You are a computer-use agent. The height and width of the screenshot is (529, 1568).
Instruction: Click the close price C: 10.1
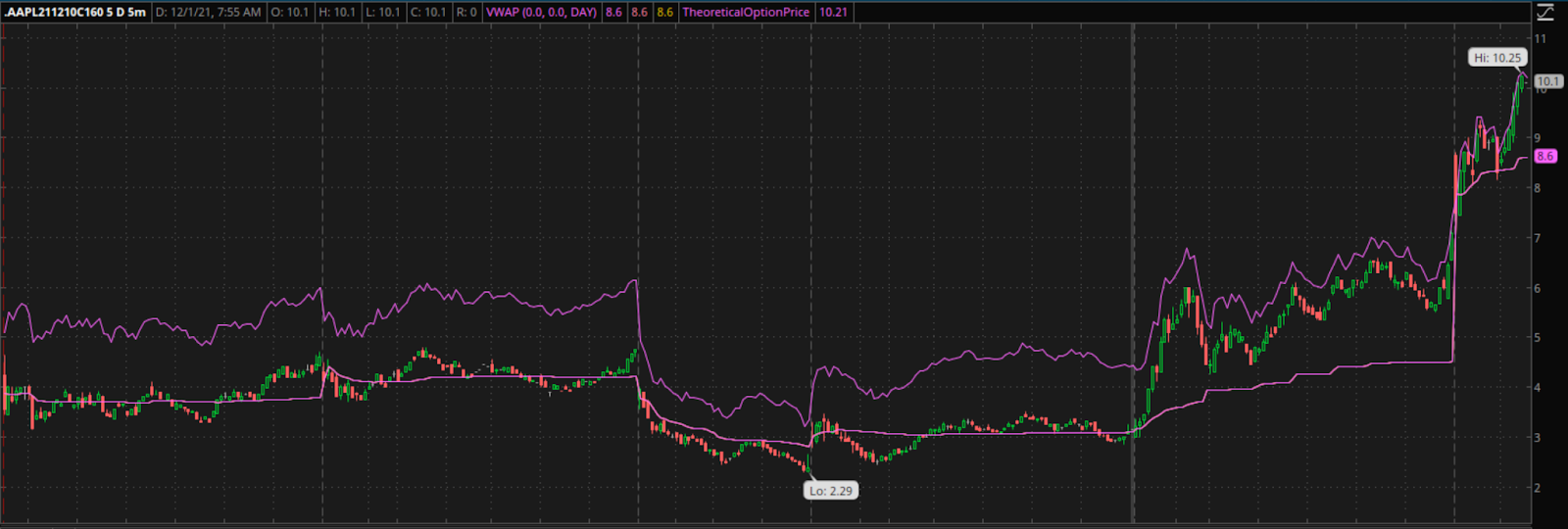coord(428,12)
